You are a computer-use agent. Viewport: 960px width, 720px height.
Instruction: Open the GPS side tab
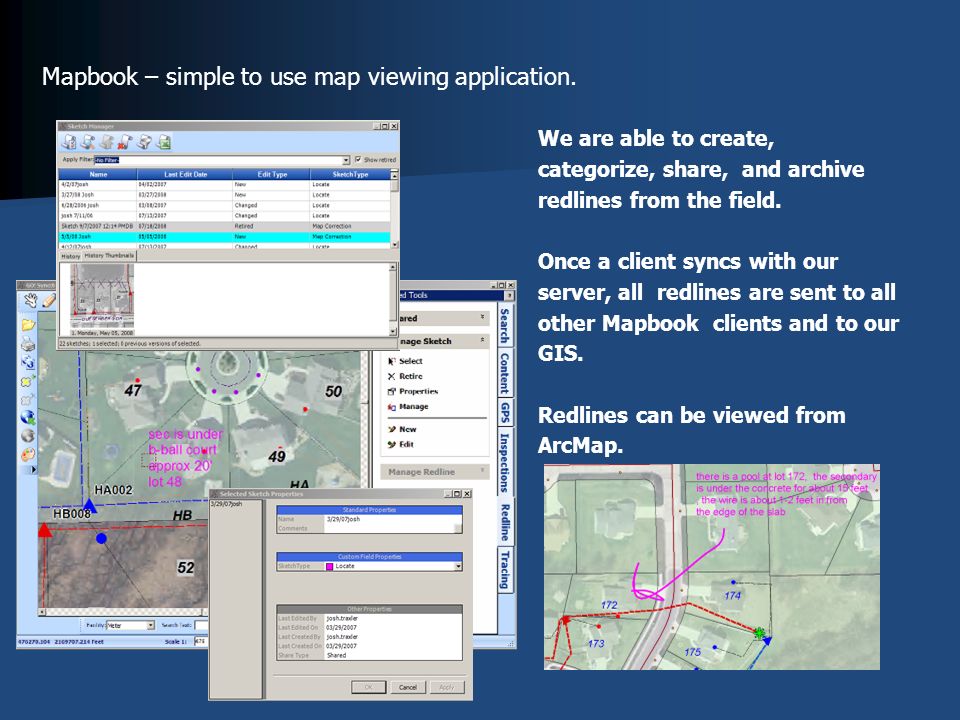(x=504, y=412)
